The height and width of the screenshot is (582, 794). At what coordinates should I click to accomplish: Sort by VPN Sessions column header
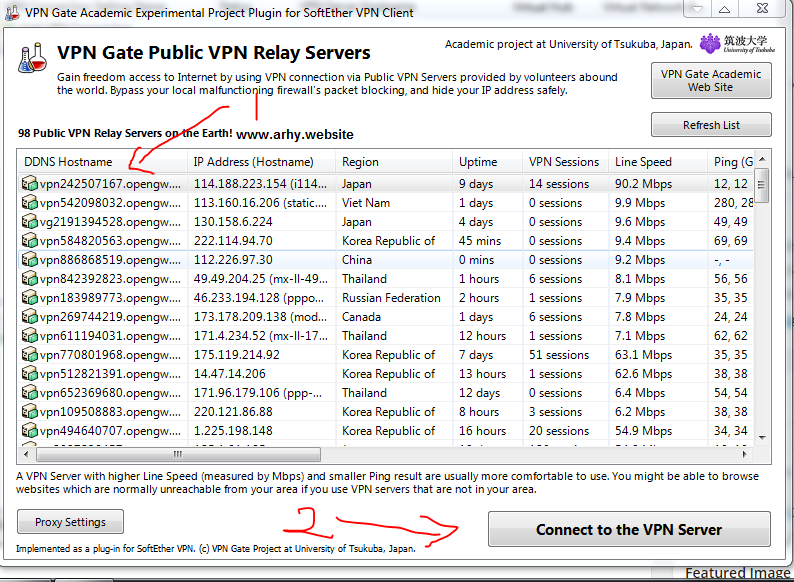[565, 162]
